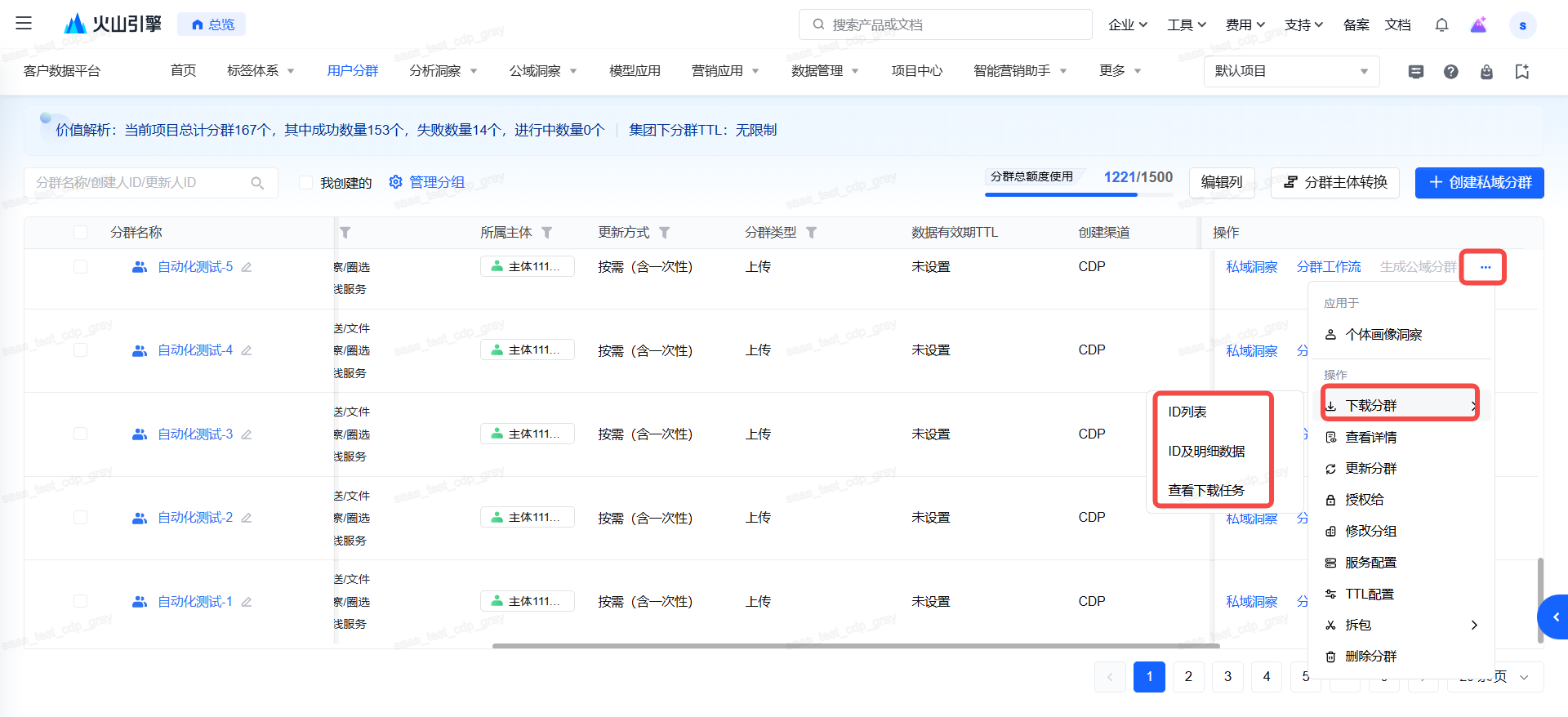
Task: Click the blue floating side panel arrow
Action: (x=1555, y=617)
